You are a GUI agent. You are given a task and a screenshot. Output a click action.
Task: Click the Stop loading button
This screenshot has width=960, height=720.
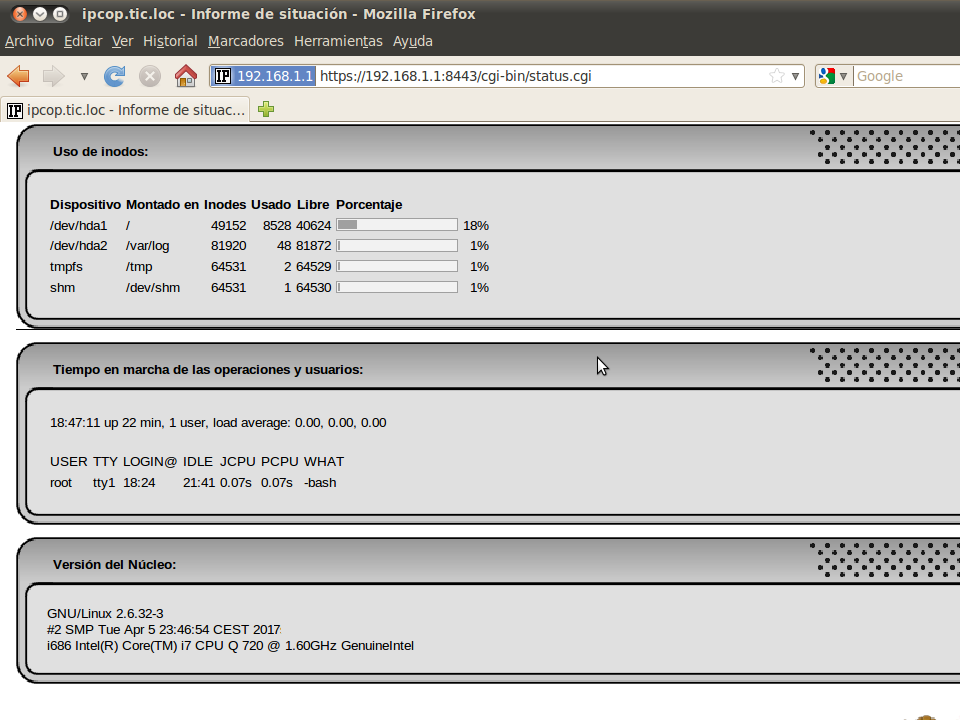pos(150,76)
